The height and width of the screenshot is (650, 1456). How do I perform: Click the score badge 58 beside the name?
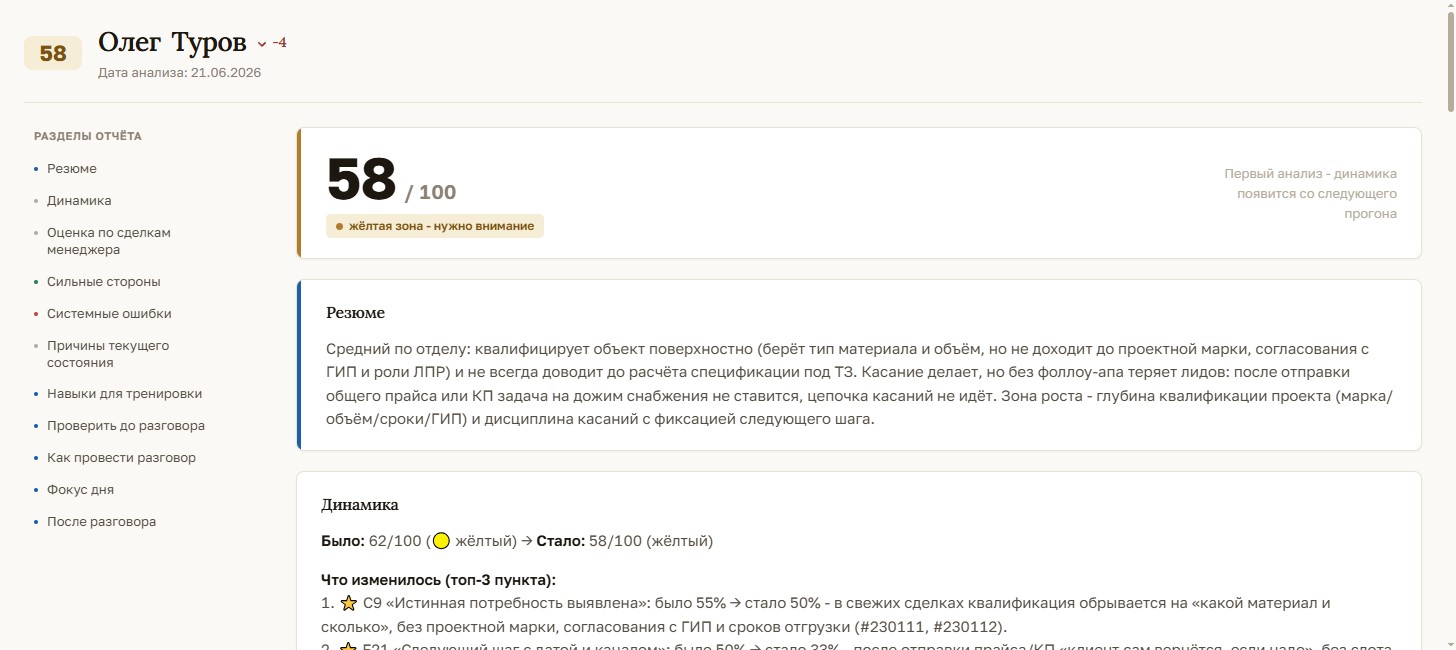(53, 54)
